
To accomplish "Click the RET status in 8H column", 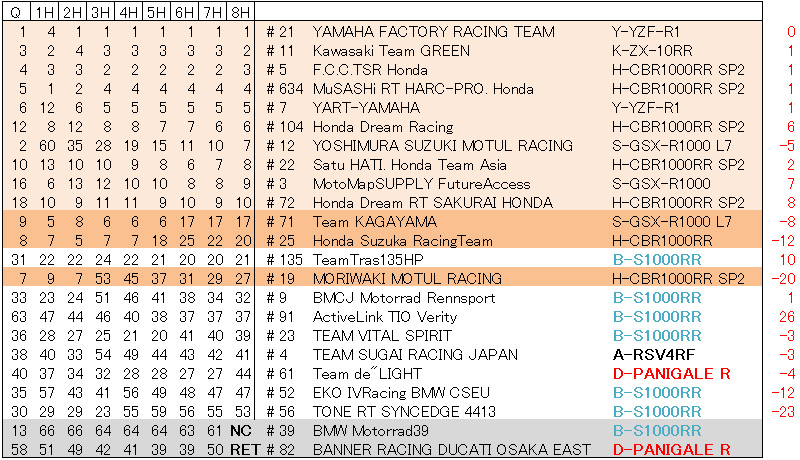I will (245, 450).
